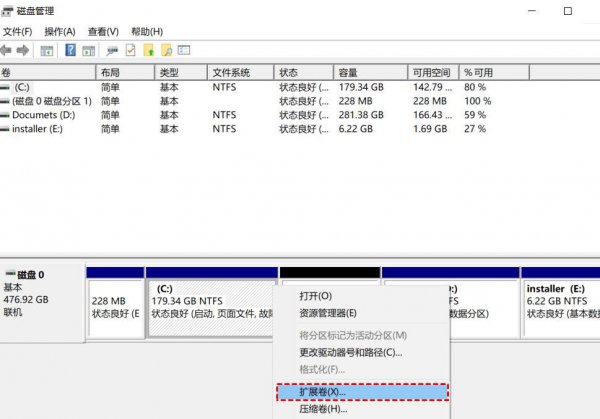This screenshot has width=600, height=419.
Task: Select 压缩卷(H)... in context menu
Action: coord(361,409)
